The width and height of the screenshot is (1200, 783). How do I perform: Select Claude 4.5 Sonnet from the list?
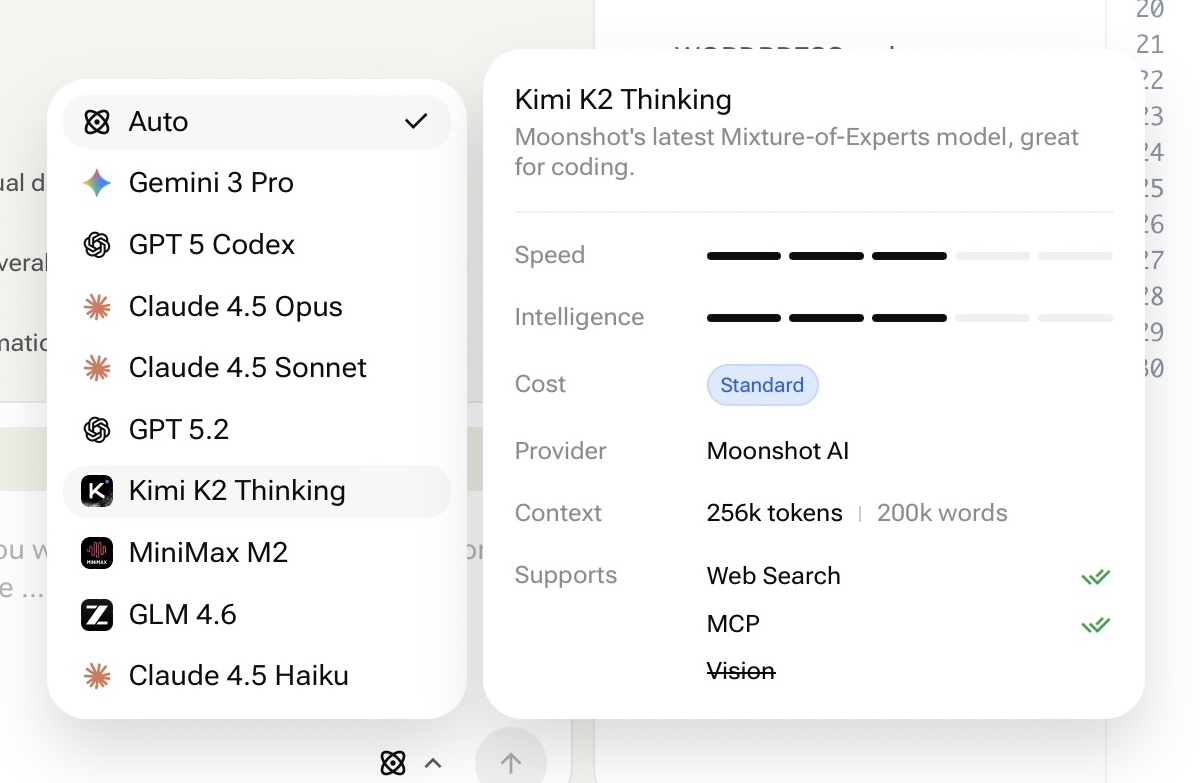tap(247, 368)
